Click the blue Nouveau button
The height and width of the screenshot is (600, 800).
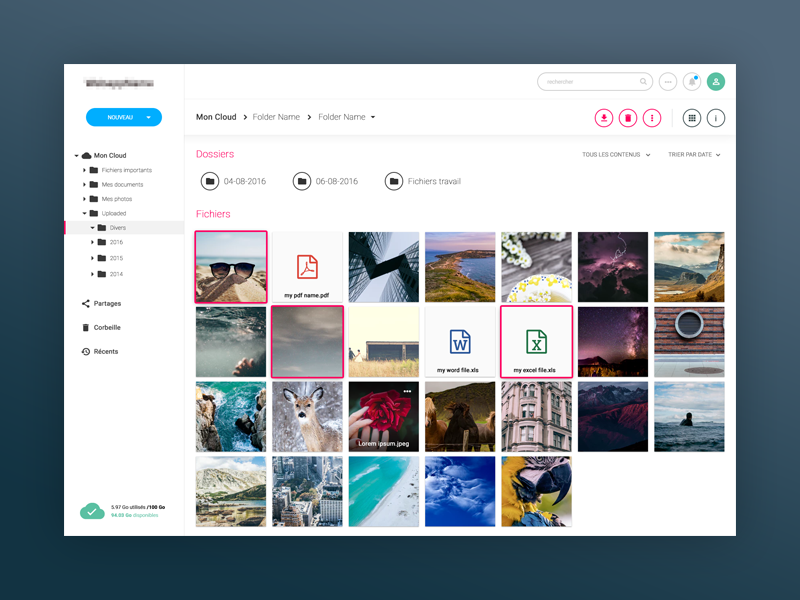pos(123,117)
